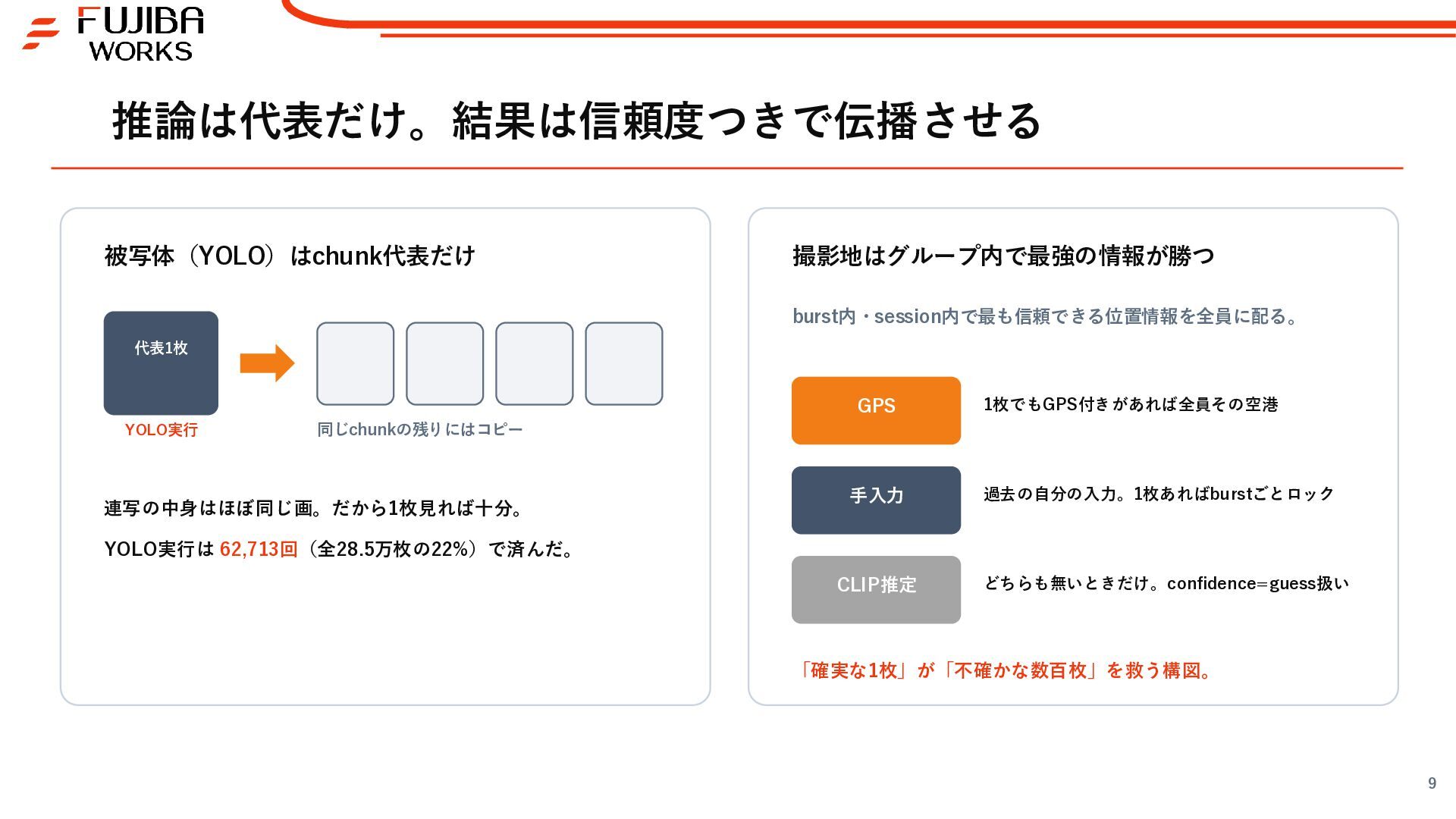This screenshot has height=819, width=1456.
Task: Click the orange right-pointing arrow
Action: coord(267,363)
